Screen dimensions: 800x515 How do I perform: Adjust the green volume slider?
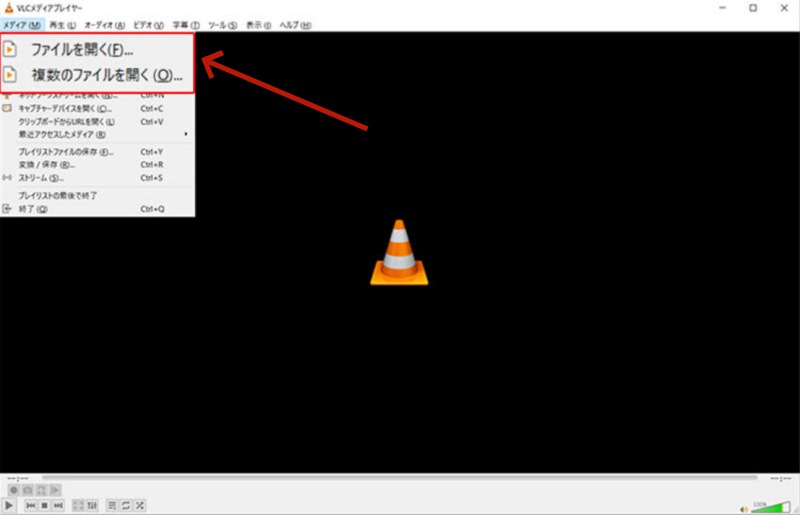click(x=770, y=507)
